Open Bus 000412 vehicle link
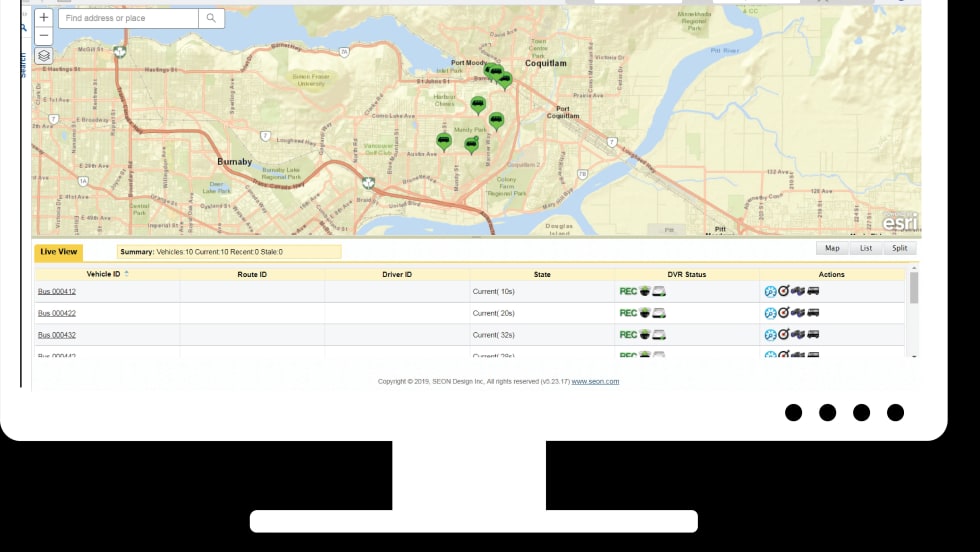This screenshot has height=552, width=980. click(57, 291)
